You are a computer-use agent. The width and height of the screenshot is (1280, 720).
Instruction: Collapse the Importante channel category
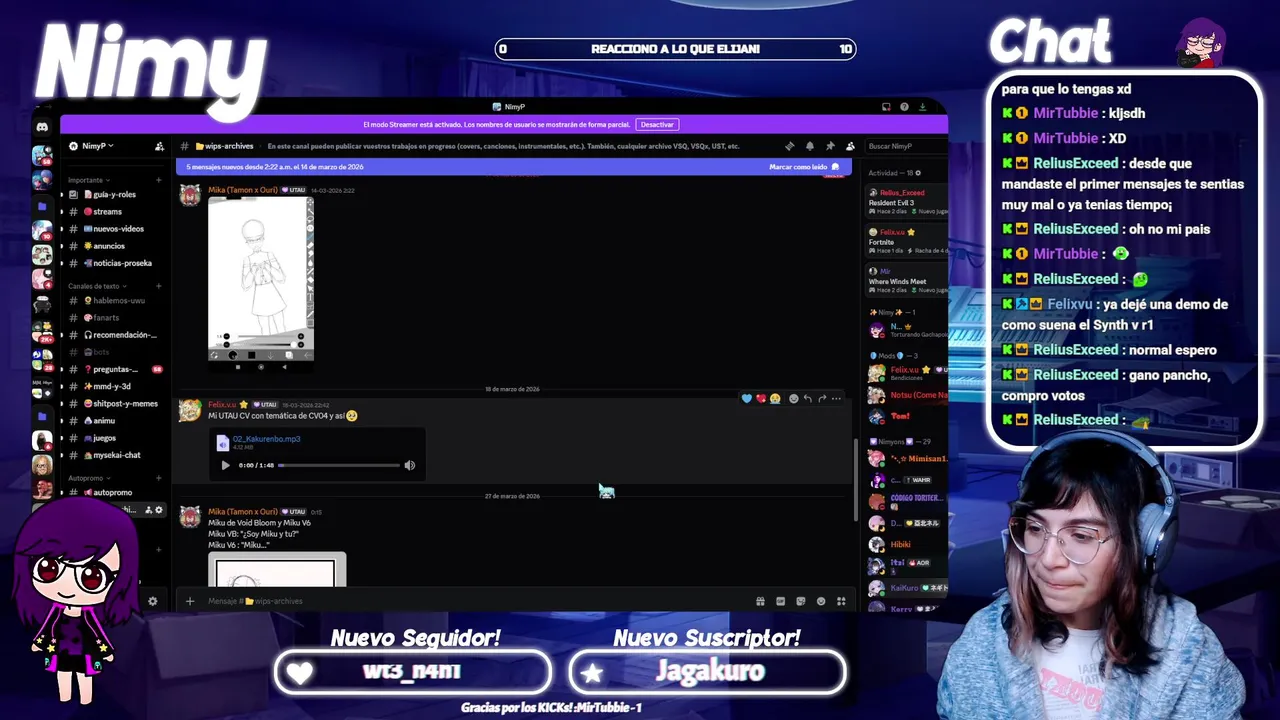(x=89, y=180)
